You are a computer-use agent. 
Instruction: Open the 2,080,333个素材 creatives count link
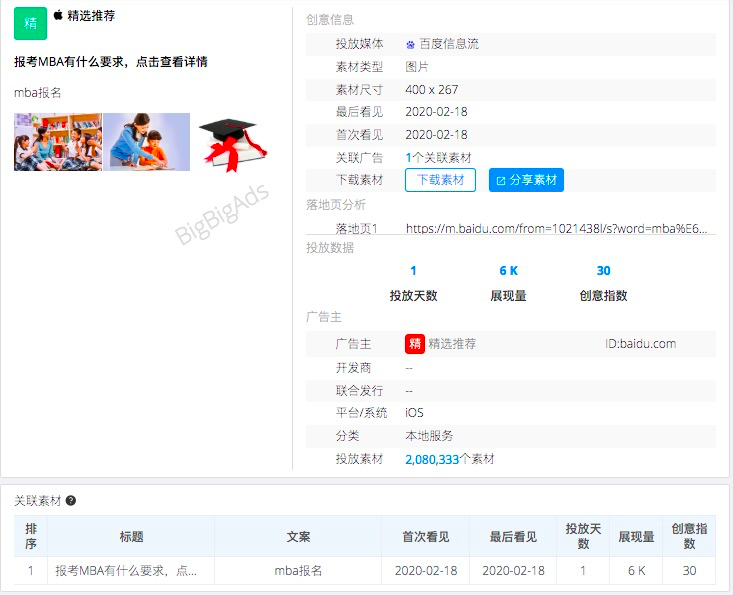450,459
